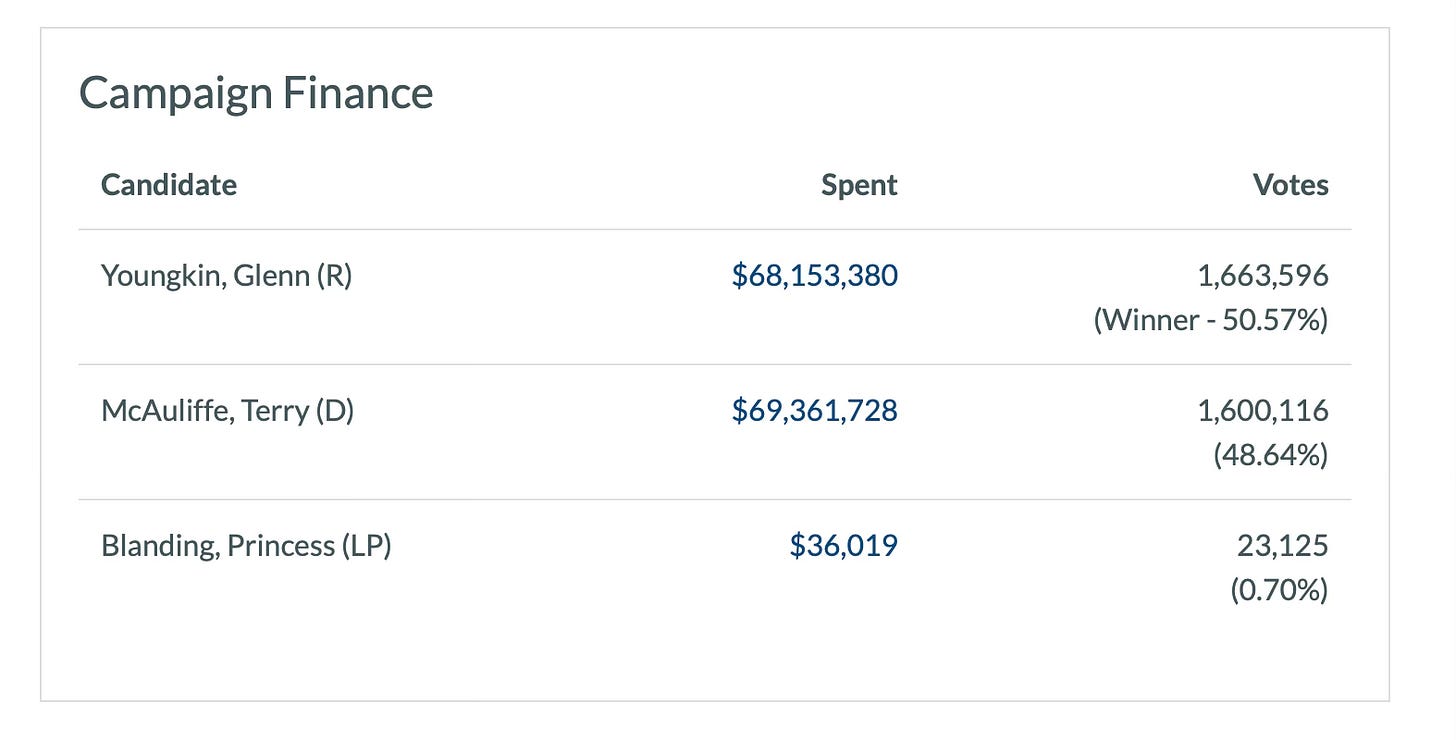Open Blanding's $36,019 spent link
1456x740 pixels.
(843, 546)
